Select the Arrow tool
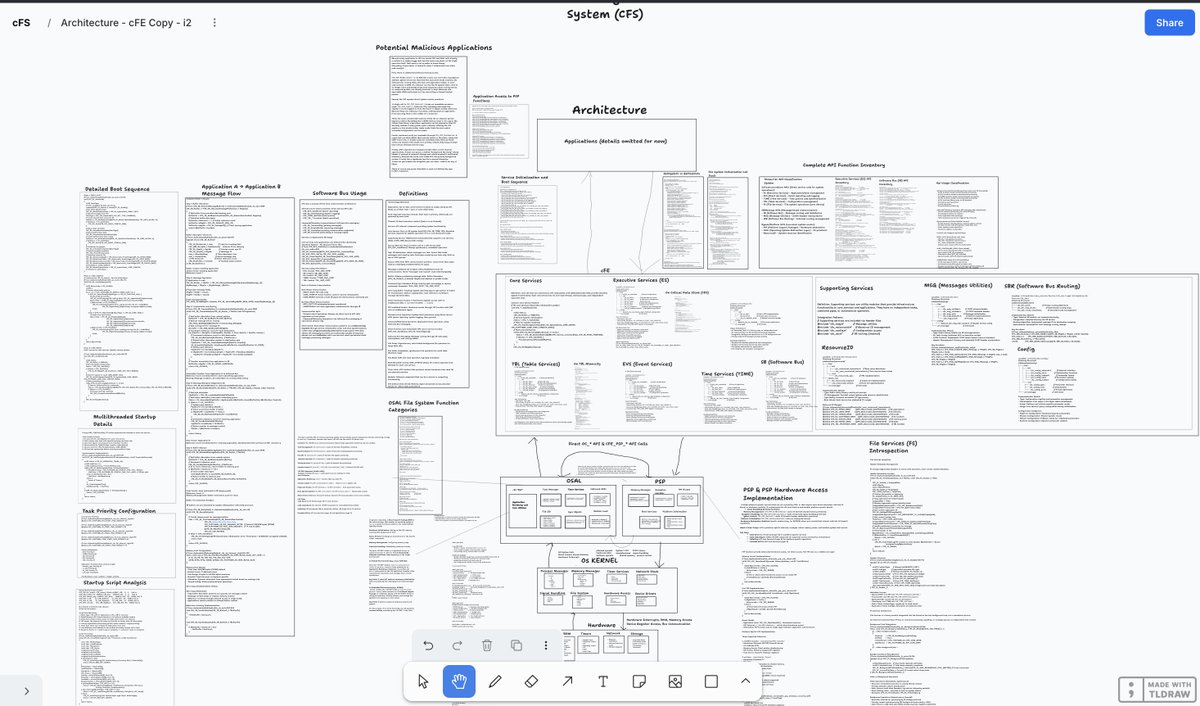Screen dimensions: 1200x706 [x=567, y=681]
